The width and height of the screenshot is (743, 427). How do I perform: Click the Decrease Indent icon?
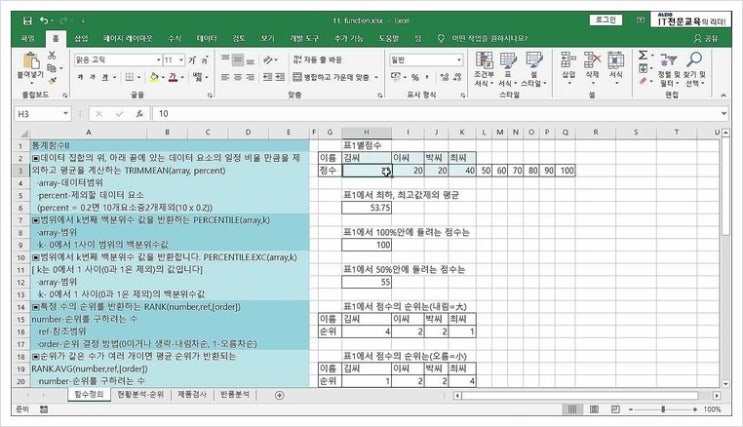(268, 77)
